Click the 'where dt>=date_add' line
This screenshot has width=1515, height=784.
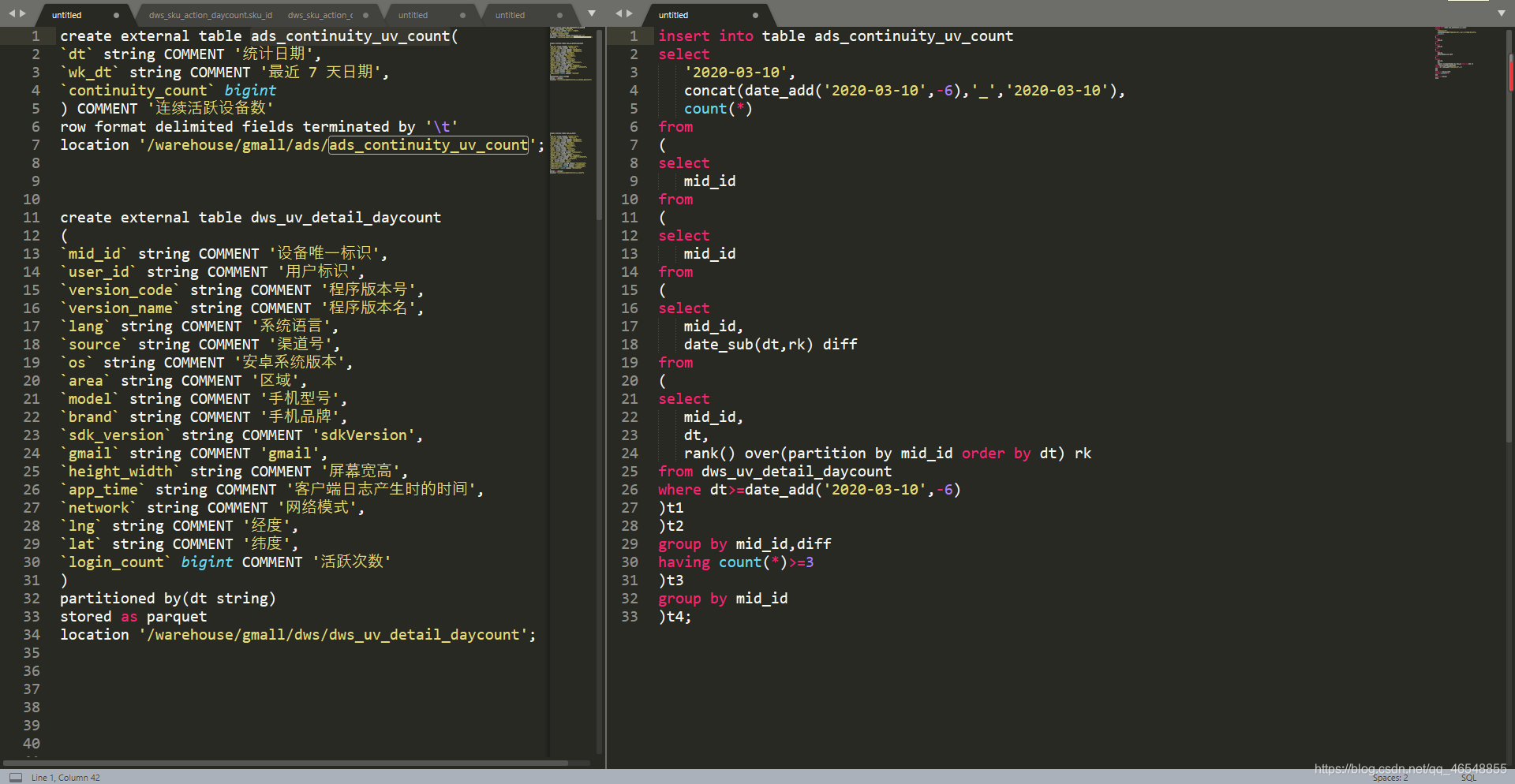[810, 490]
